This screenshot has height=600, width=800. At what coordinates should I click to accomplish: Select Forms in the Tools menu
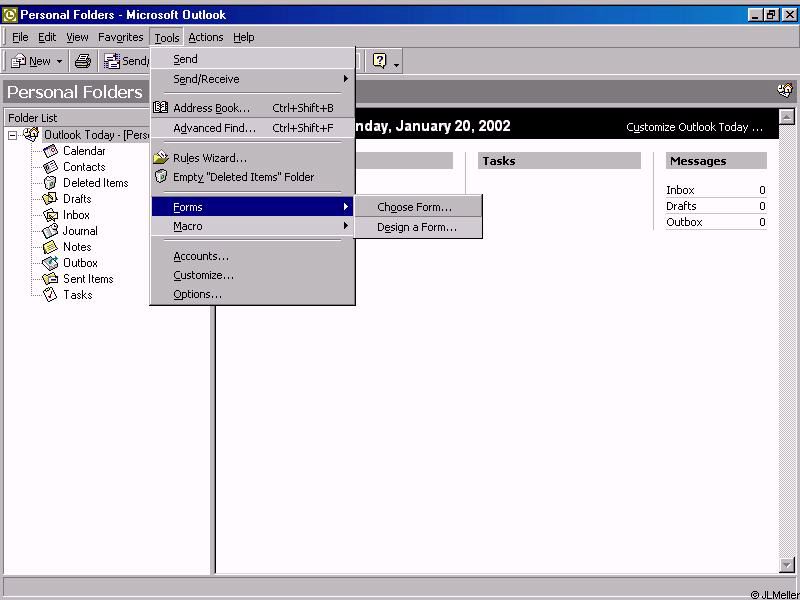coord(252,207)
